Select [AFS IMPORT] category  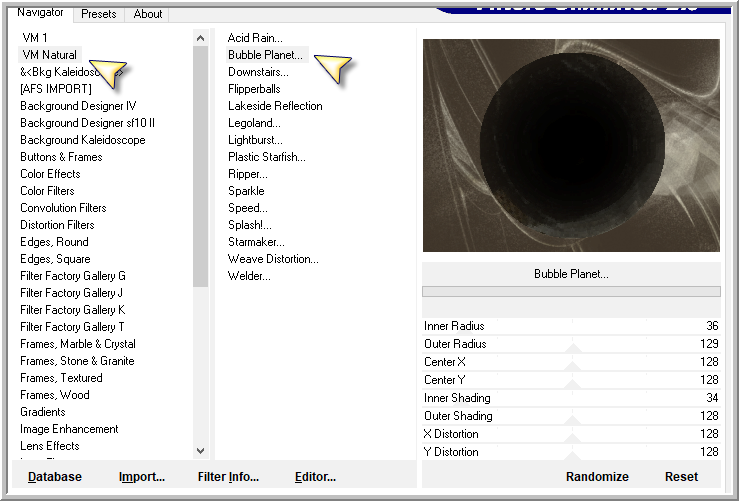56,89
